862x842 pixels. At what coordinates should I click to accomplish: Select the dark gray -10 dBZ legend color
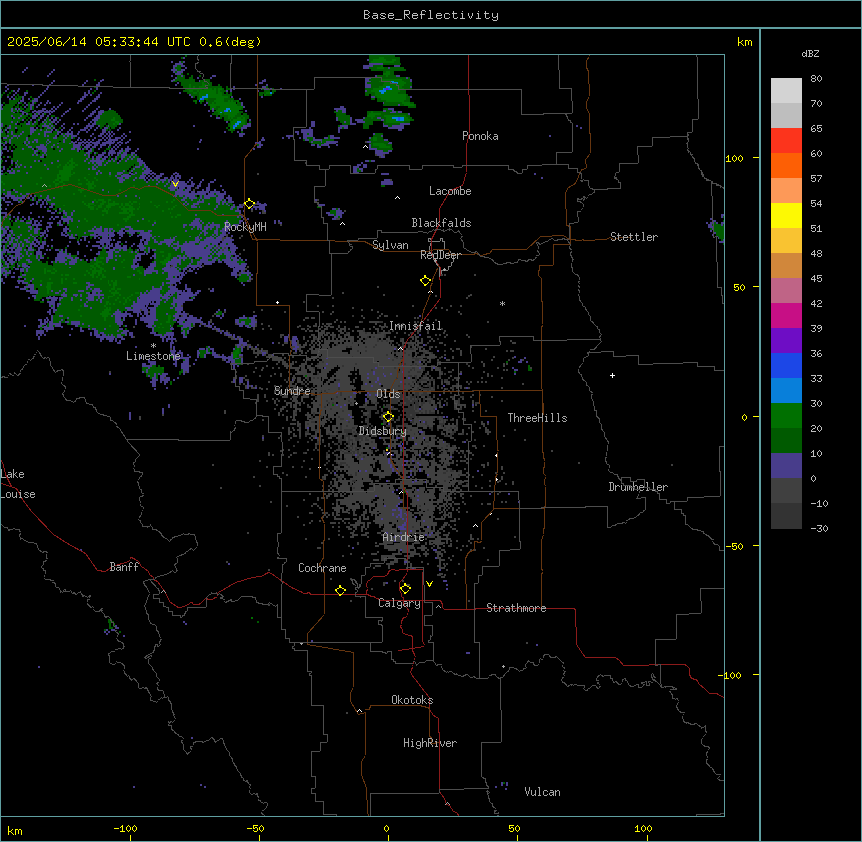pos(786,516)
